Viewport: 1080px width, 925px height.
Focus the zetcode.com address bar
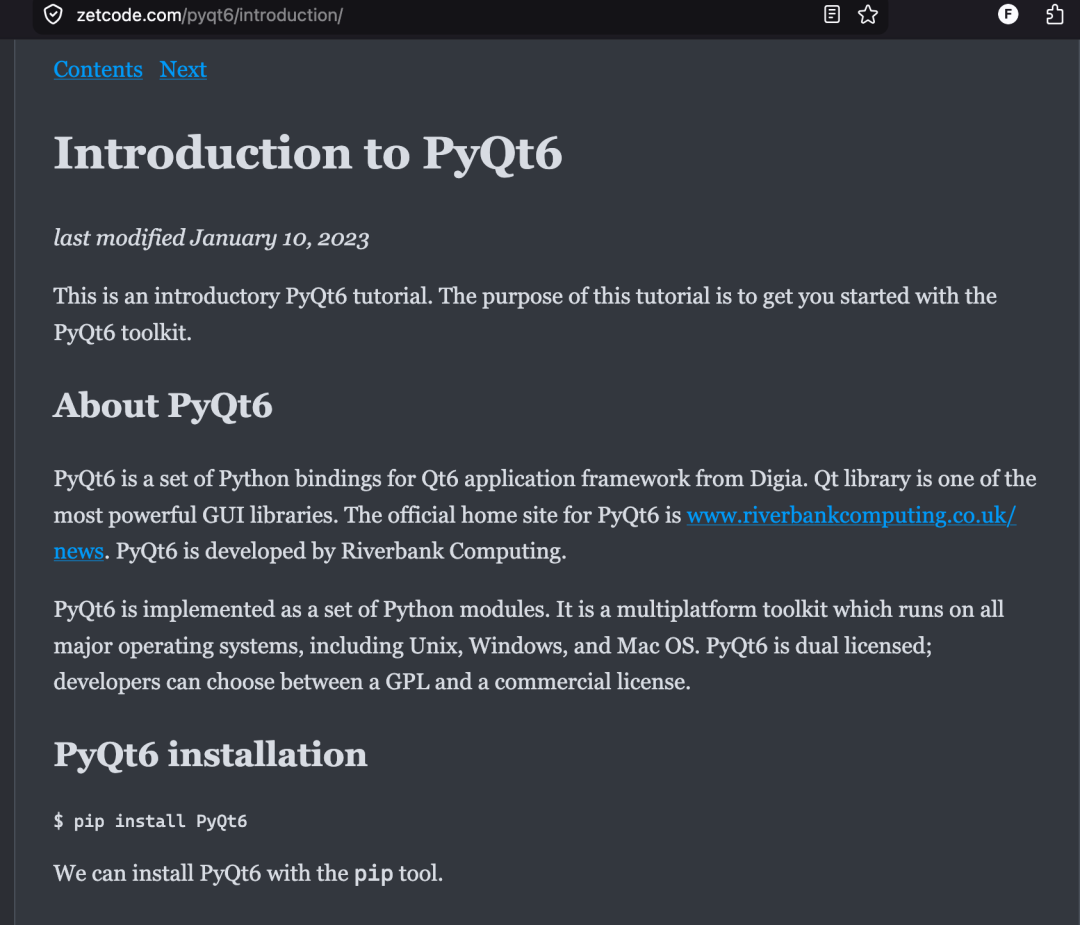[x=441, y=15]
